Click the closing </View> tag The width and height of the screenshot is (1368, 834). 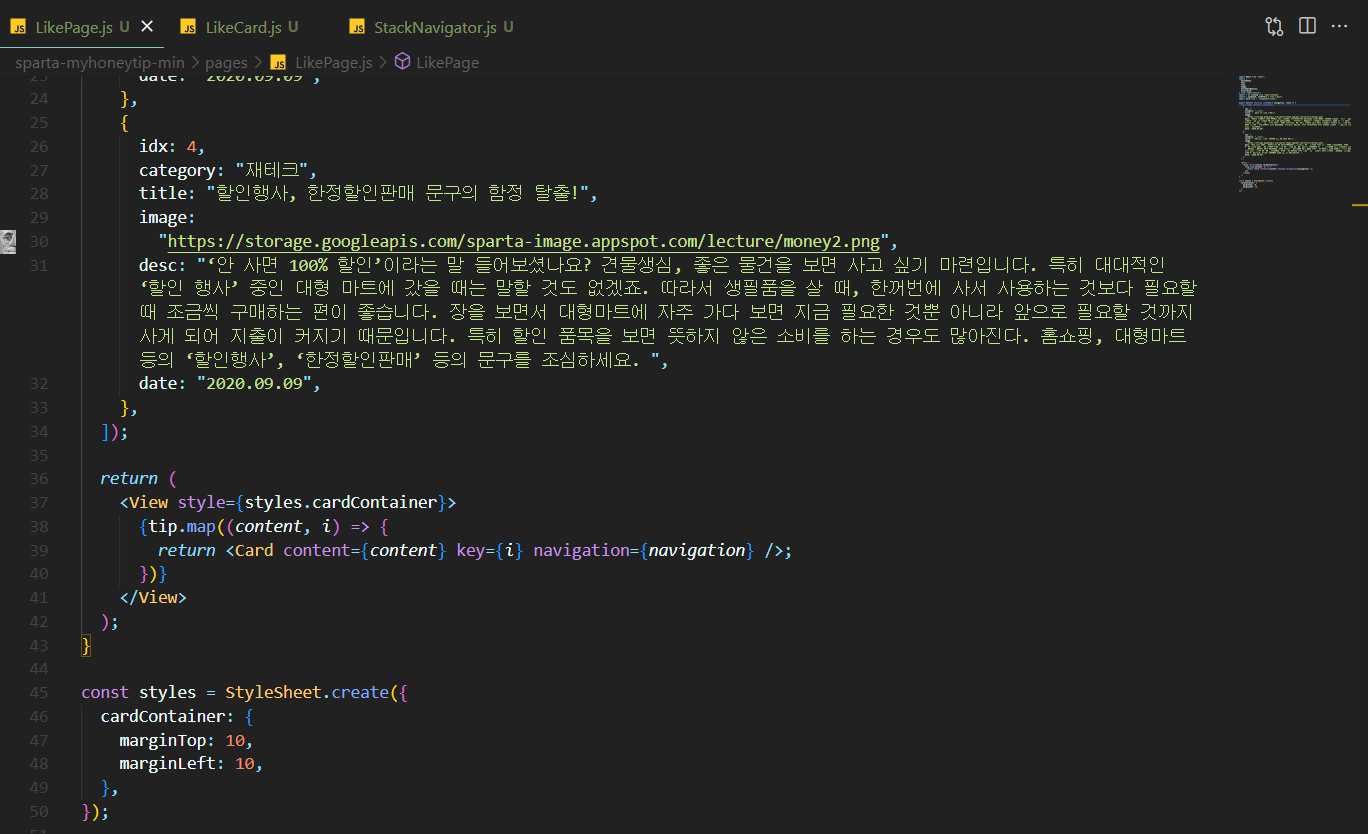point(153,597)
